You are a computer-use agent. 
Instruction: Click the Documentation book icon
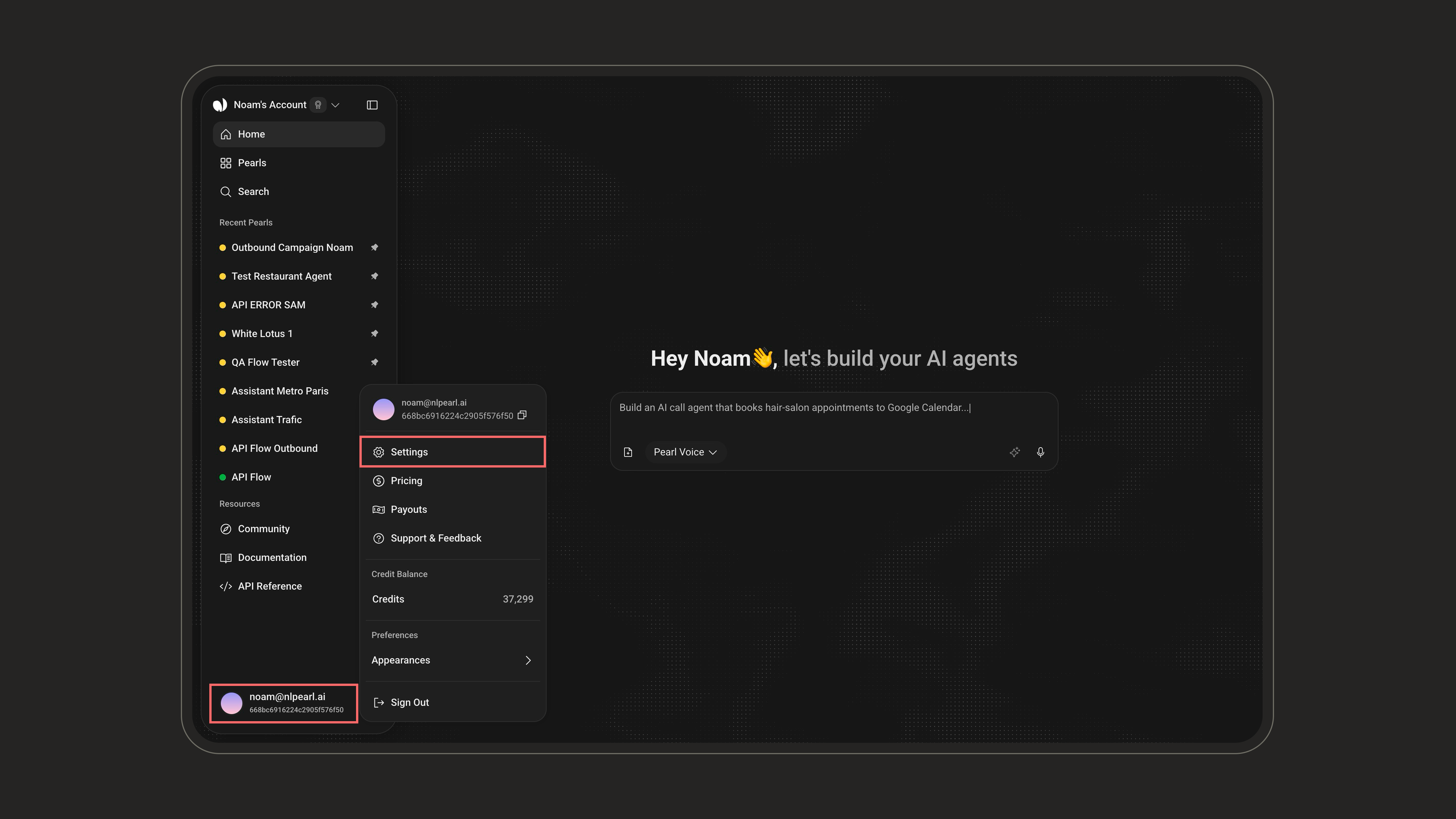[x=226, y=558]
